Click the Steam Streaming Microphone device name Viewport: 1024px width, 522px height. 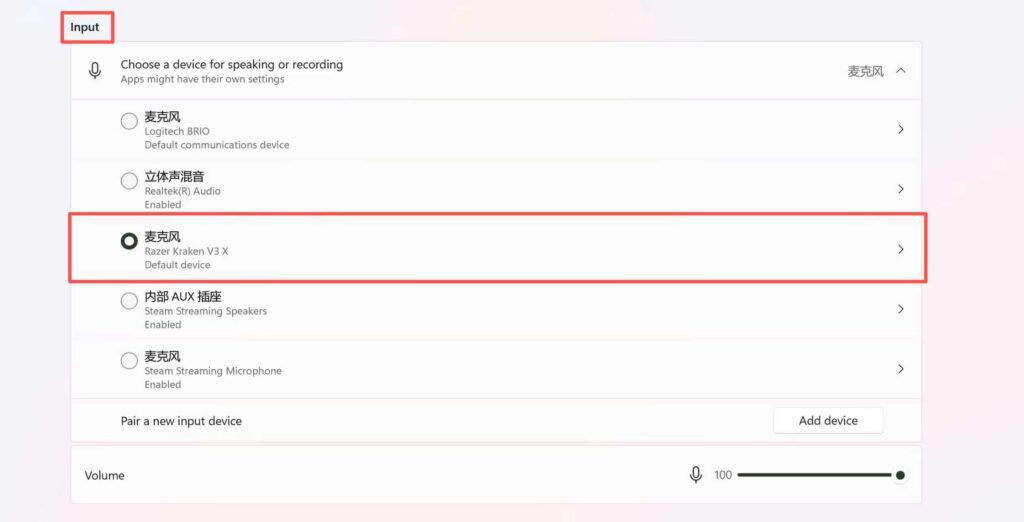213,371
